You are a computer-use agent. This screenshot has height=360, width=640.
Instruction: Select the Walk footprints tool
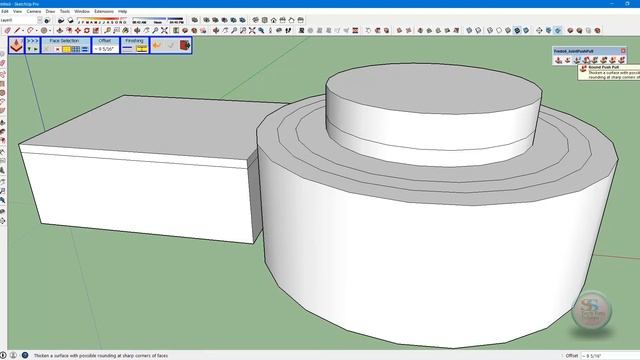(288, 30)
